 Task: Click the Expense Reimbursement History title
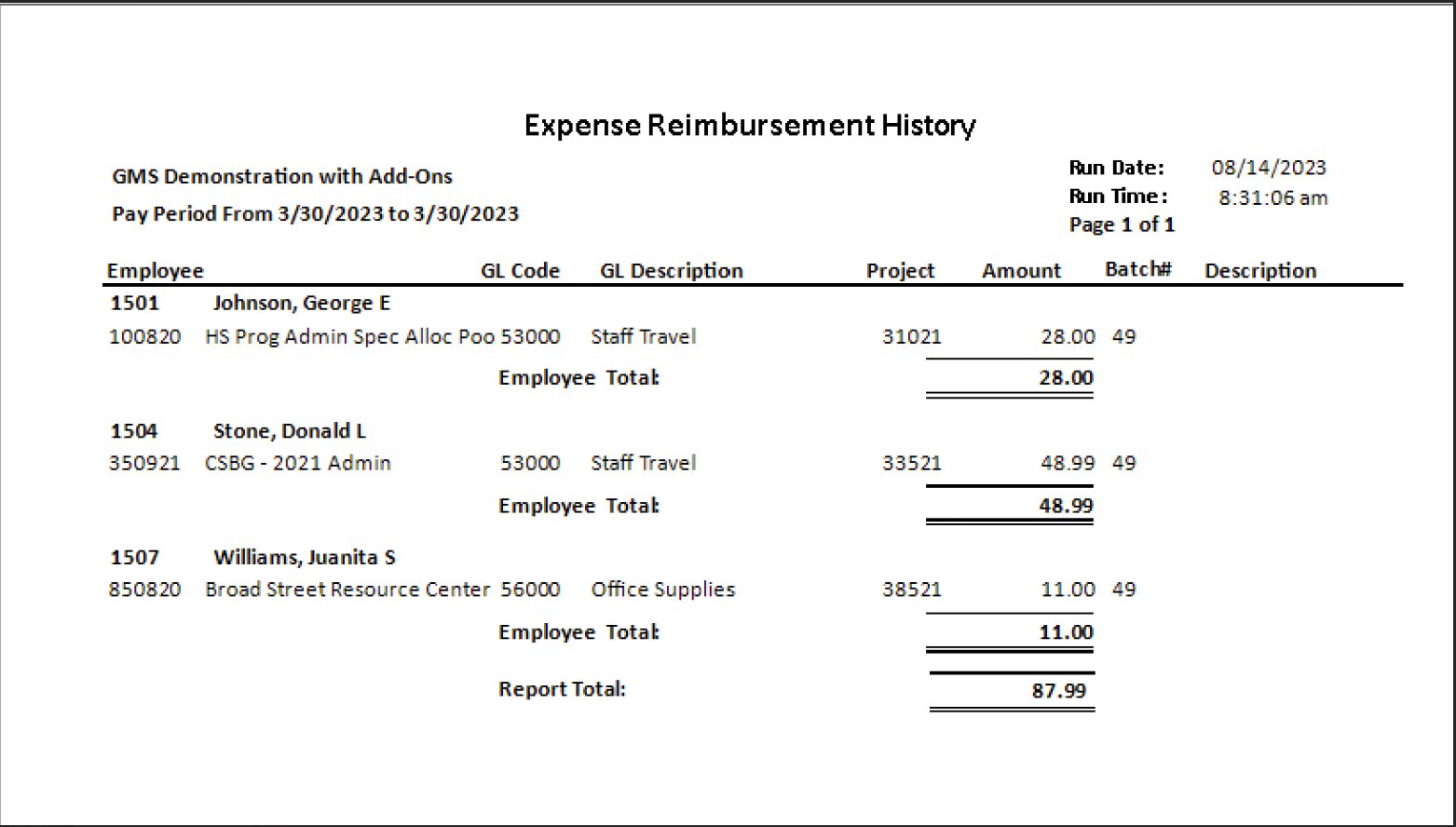point(750,126)
